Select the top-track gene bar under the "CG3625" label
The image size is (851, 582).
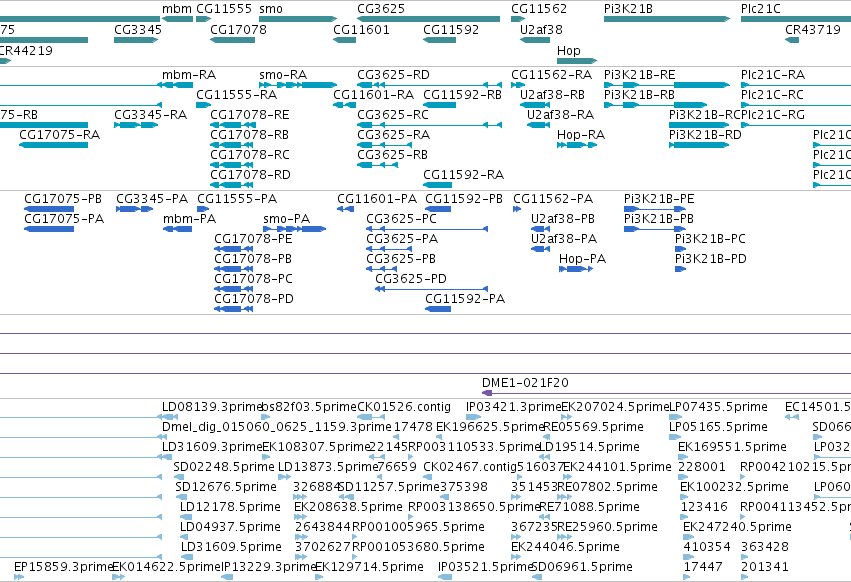(429, 19)
